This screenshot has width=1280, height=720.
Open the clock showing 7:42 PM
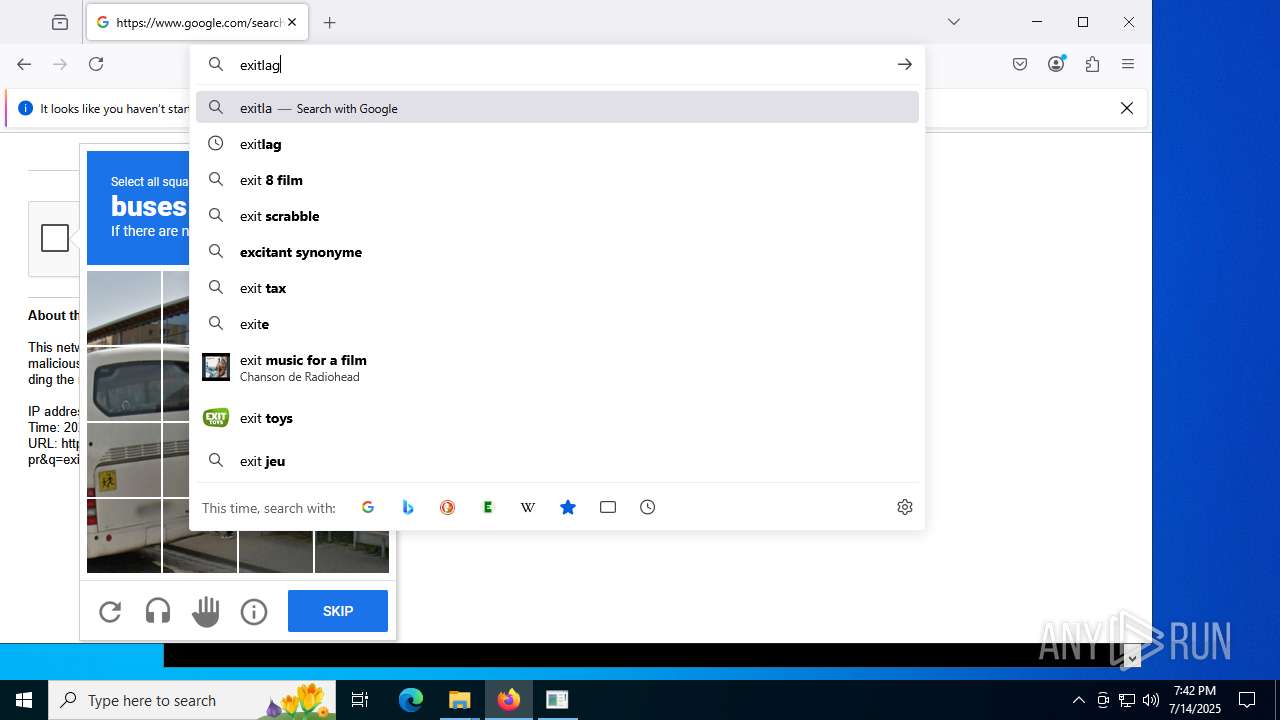pos(1196,700)
